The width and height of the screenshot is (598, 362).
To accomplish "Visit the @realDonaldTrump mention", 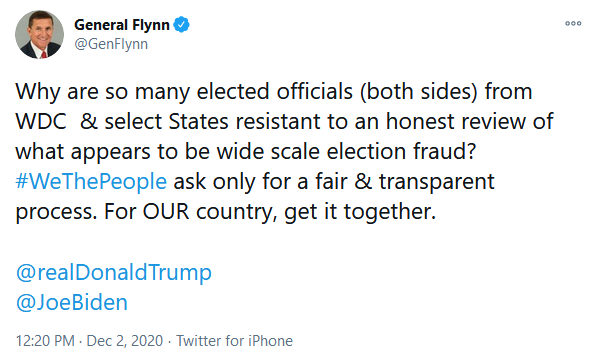I will pos(114,272).
